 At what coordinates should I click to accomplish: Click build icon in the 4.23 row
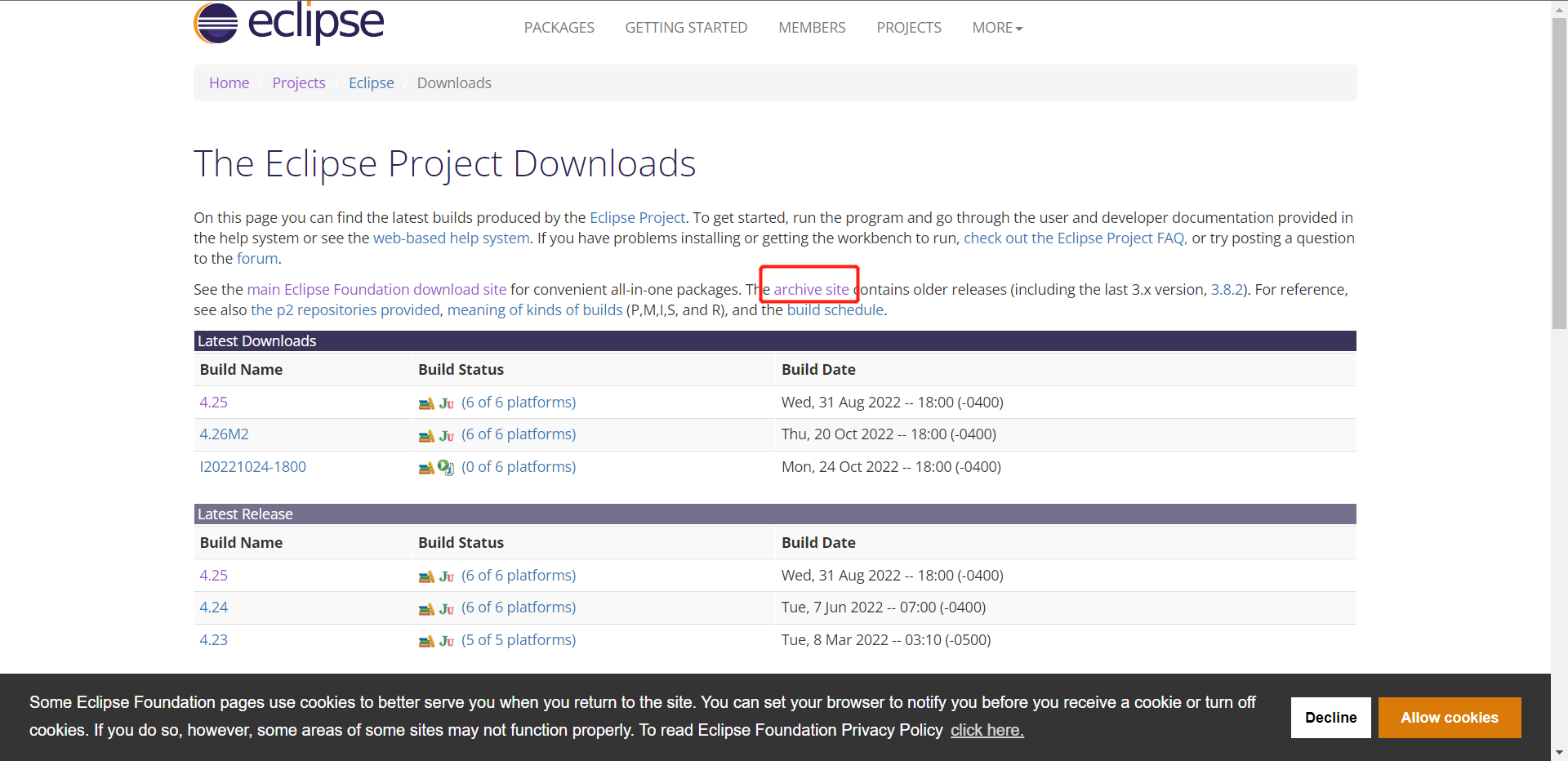(426, 641)
